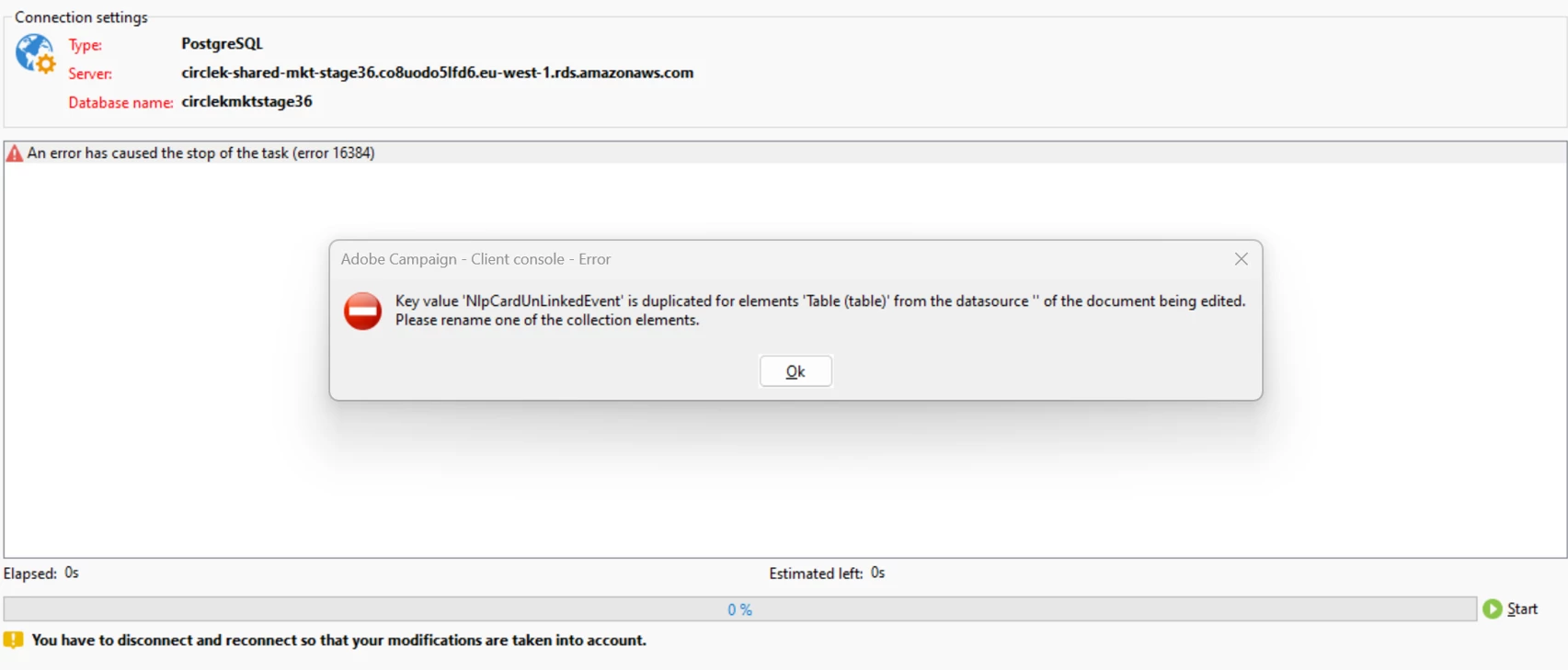1568x670 pixels.
Task: Click the Estimated left: 0s text
Action: click(827, 573)
